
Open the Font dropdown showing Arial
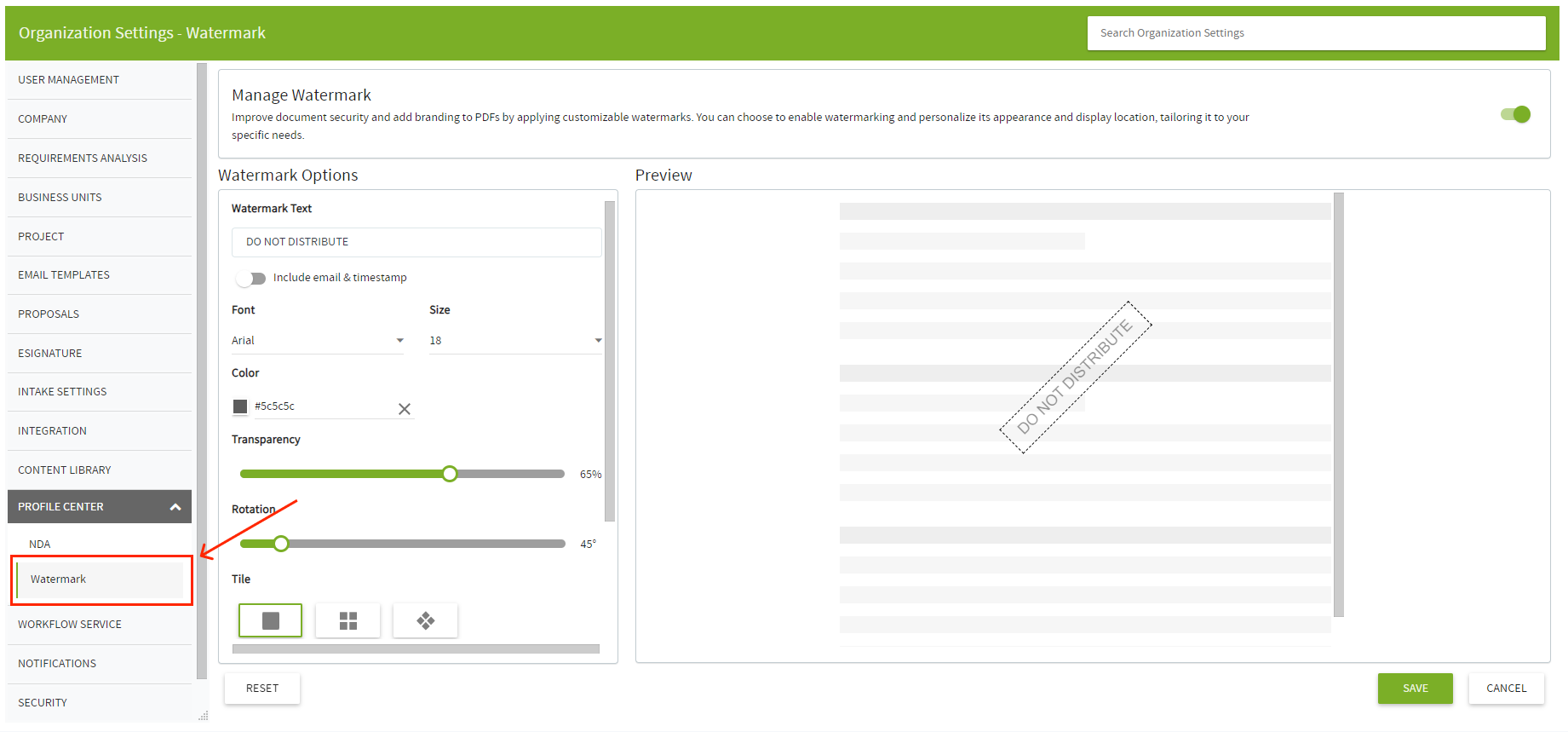[318, 340]
